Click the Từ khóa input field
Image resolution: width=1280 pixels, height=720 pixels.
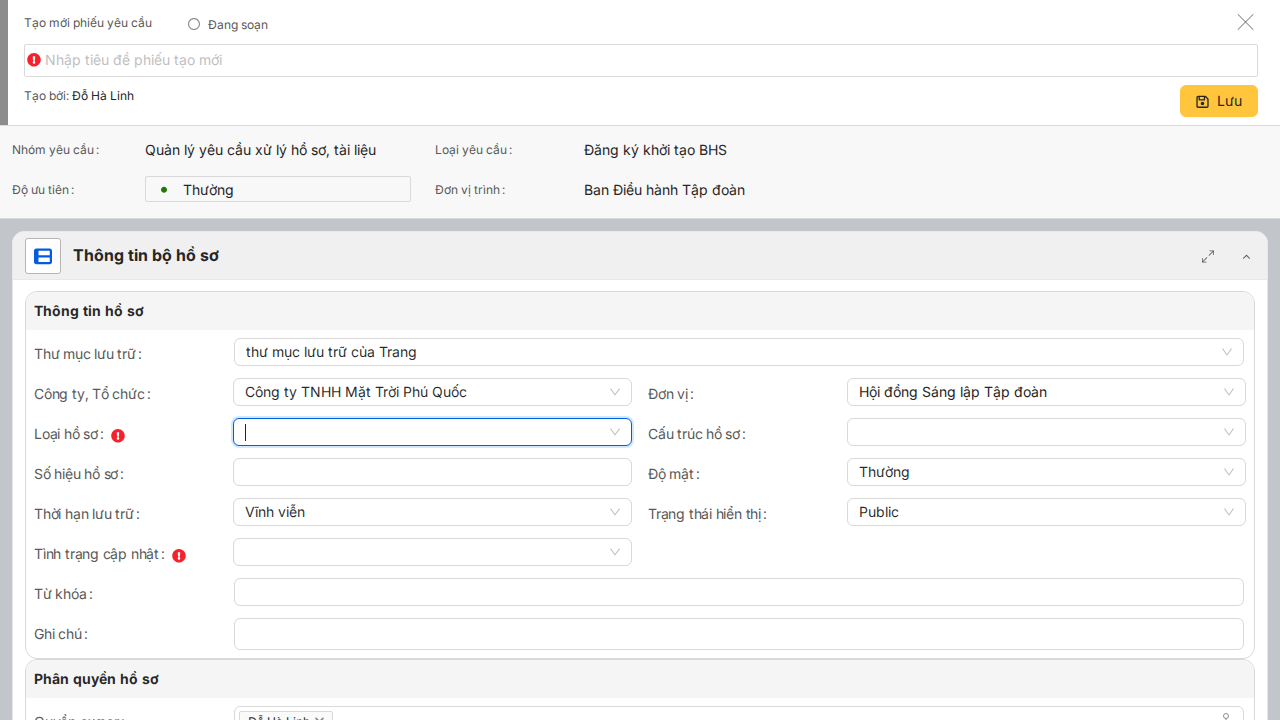click(738, 592)
